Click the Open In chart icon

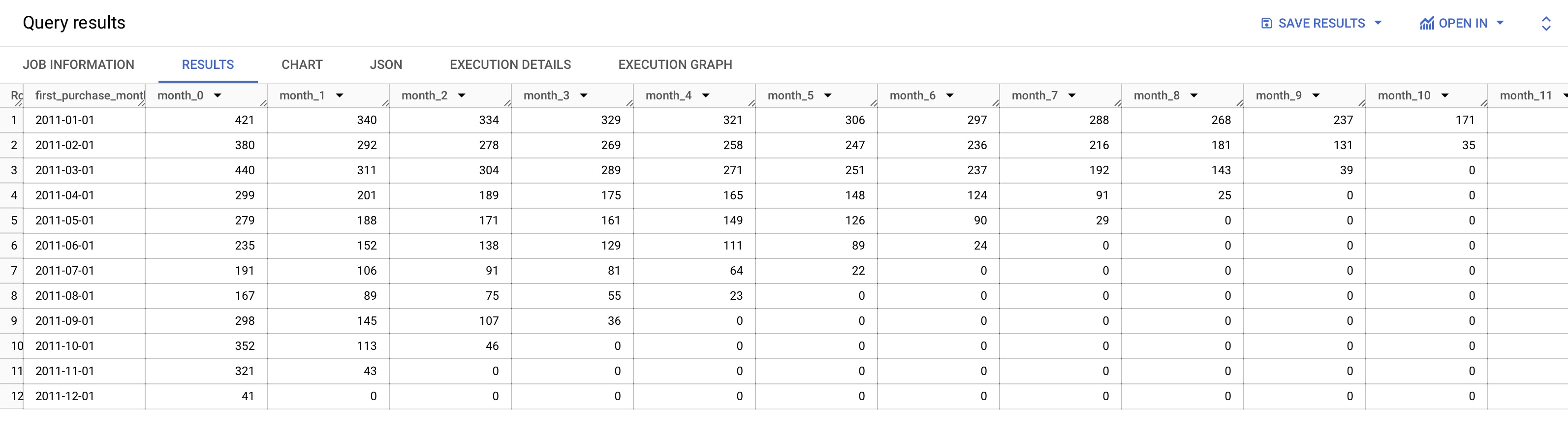pos(1427,23)
